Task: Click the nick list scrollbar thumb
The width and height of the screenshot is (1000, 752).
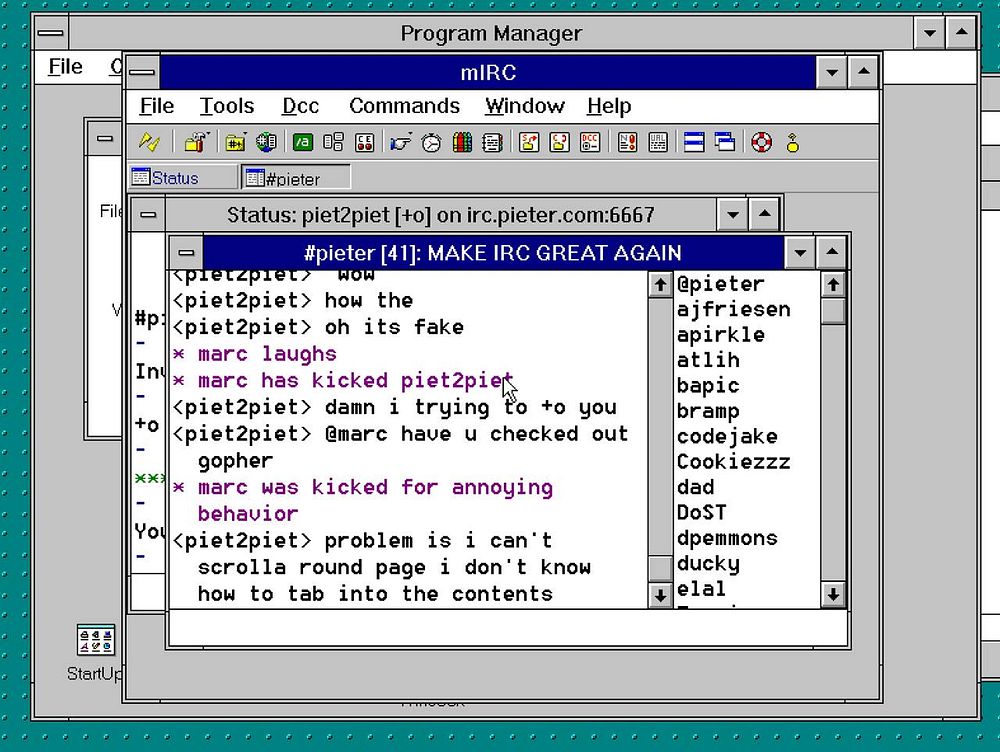Action: click(832, 311)
